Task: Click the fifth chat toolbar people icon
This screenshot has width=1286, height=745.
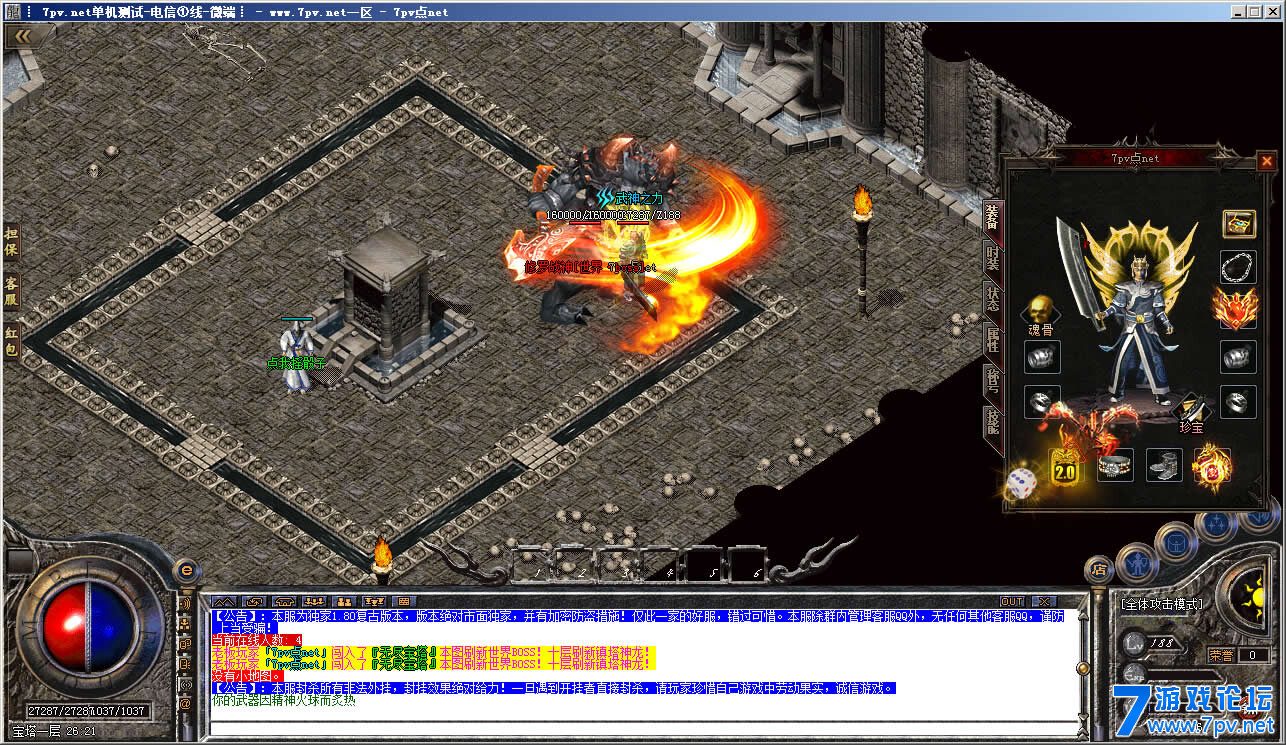Action: (346, 601)
